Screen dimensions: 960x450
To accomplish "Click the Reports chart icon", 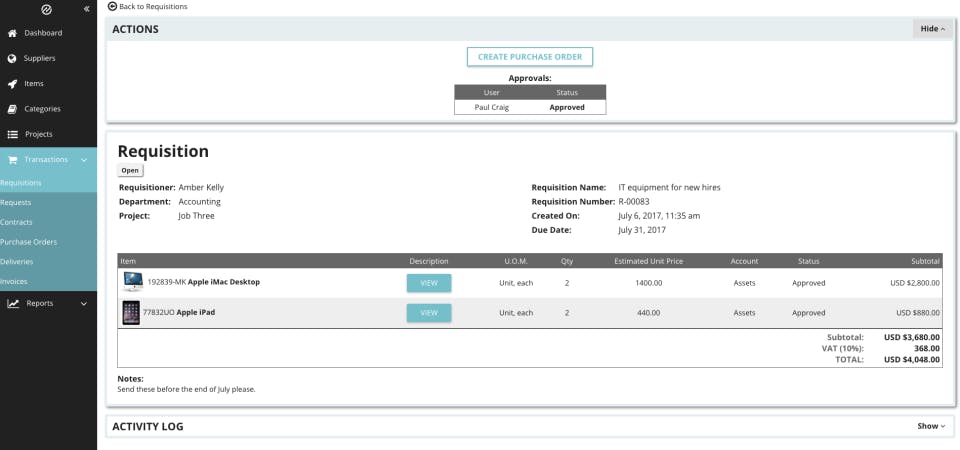I will pyautogui.click(x=13, y=303).
